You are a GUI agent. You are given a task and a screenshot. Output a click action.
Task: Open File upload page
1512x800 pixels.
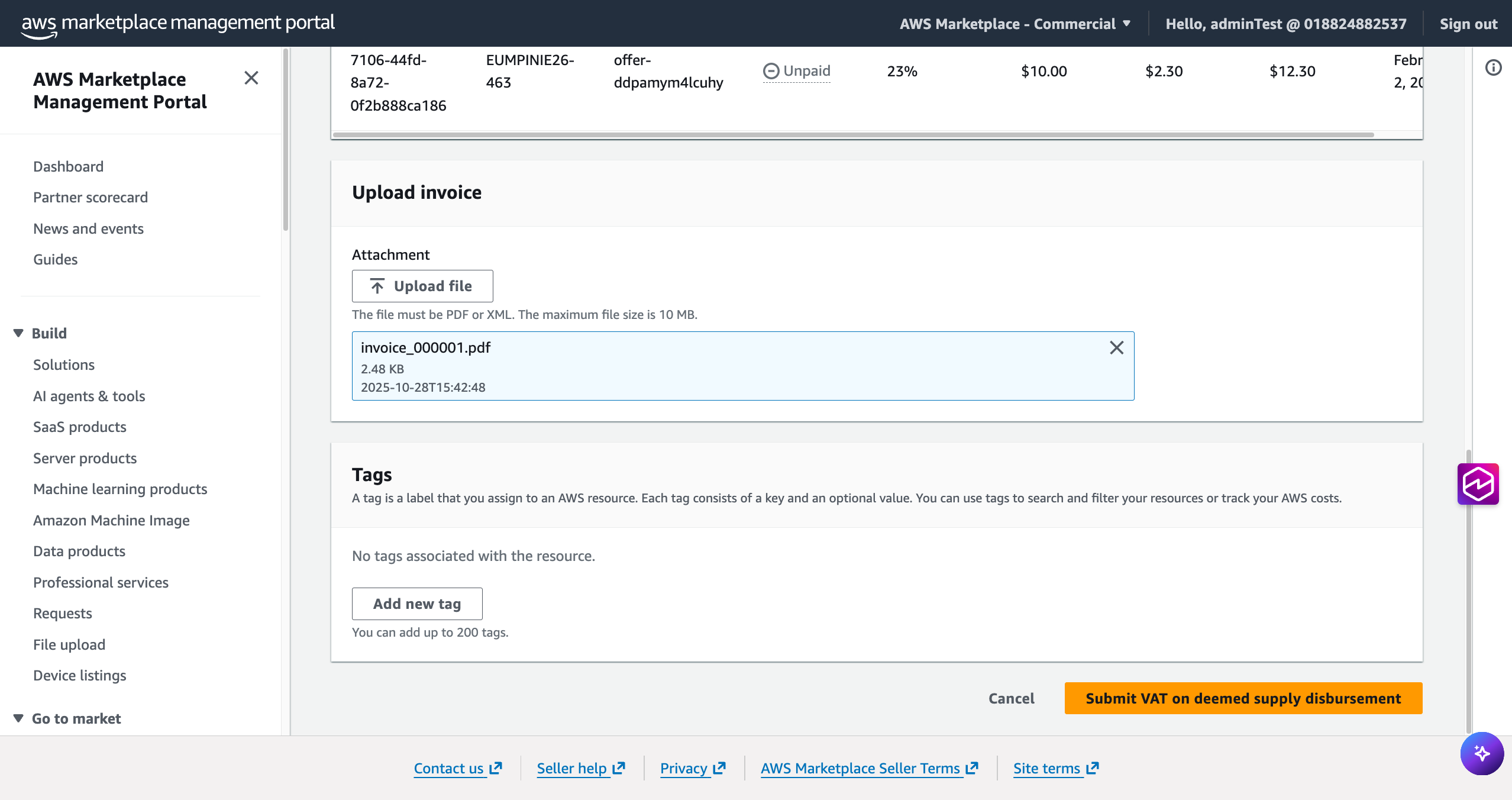click(x=69, y=644)
